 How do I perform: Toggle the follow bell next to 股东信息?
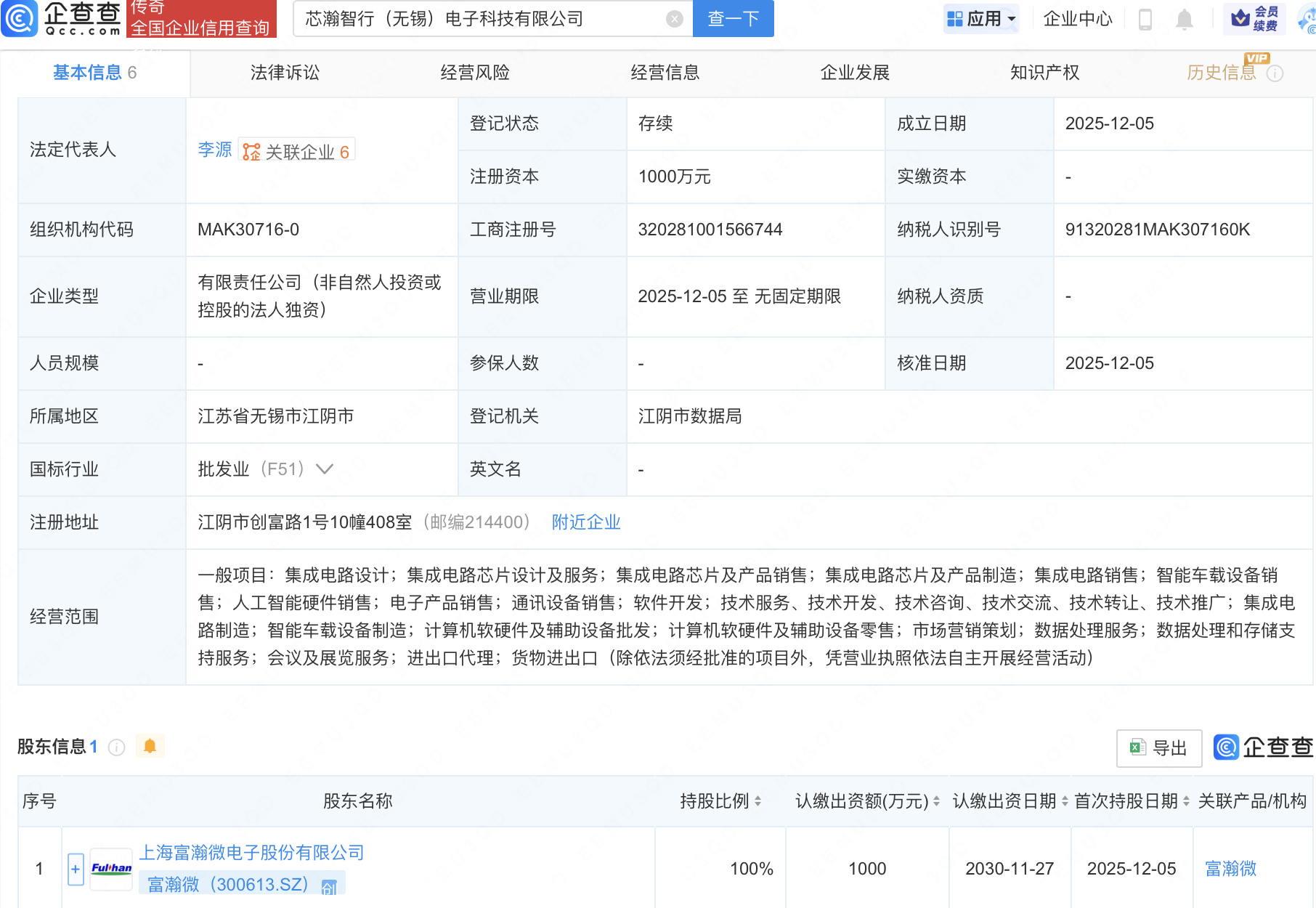coord(150,746)
